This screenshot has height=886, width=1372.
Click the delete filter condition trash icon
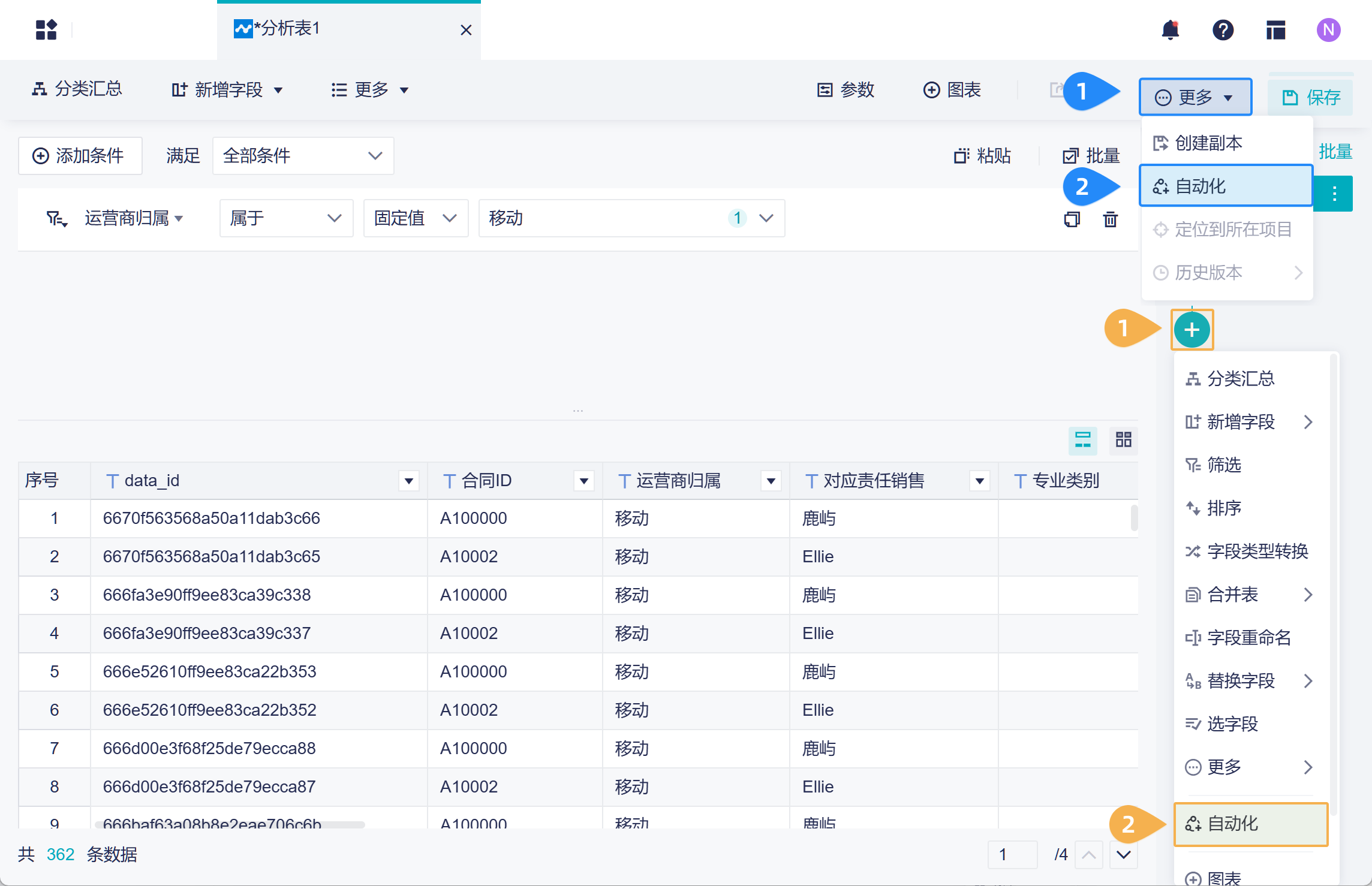pyautogui.click(x=1110, y=219)
